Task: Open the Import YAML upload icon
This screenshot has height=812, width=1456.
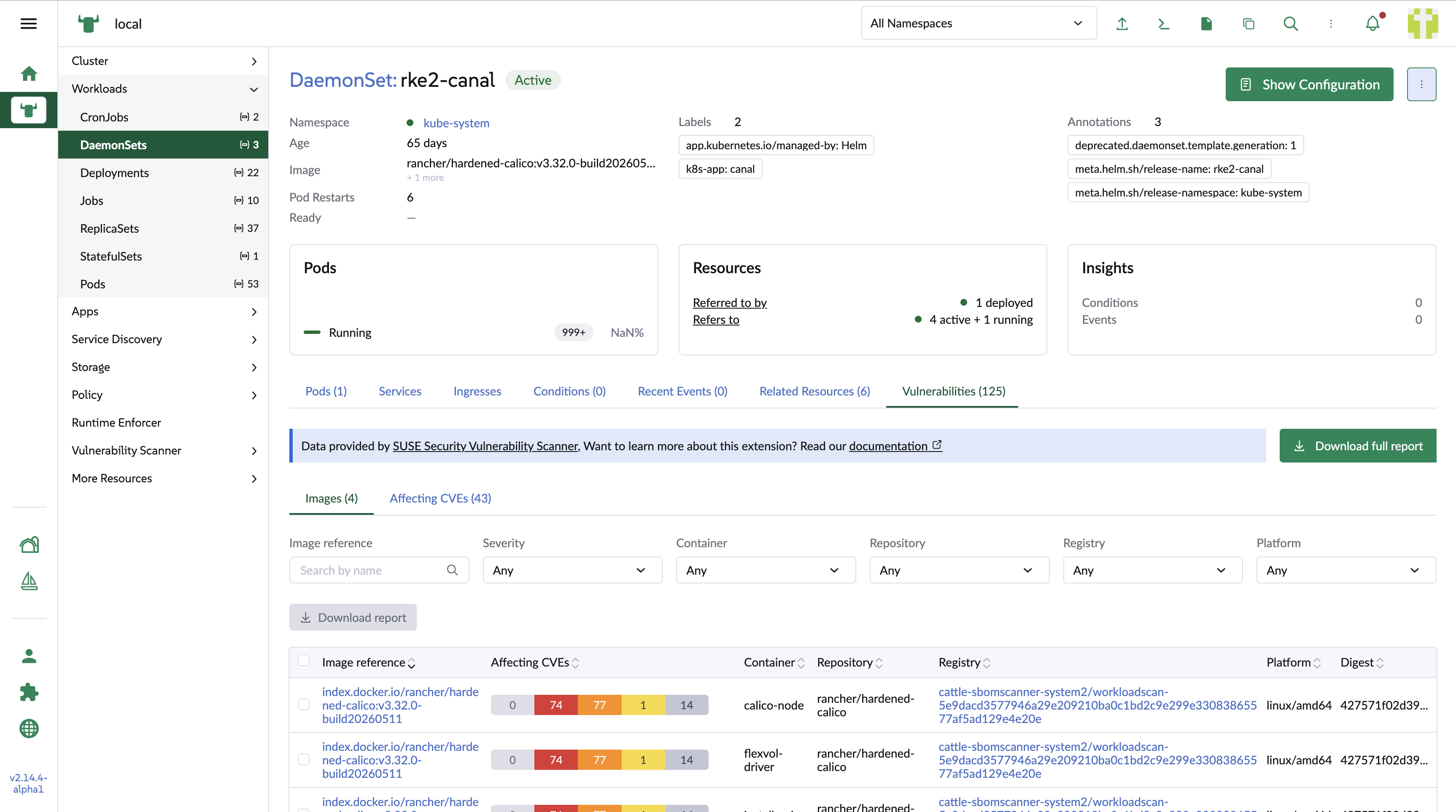Action: pyautogui.click(x=1122, y=24)
